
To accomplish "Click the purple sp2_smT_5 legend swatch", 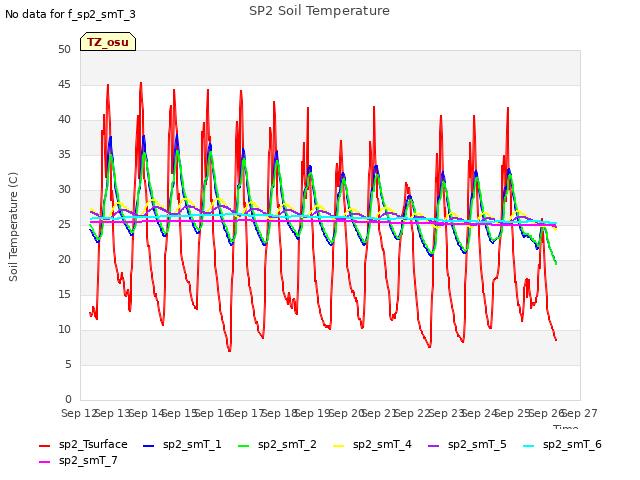I will [x=434, y=446].
